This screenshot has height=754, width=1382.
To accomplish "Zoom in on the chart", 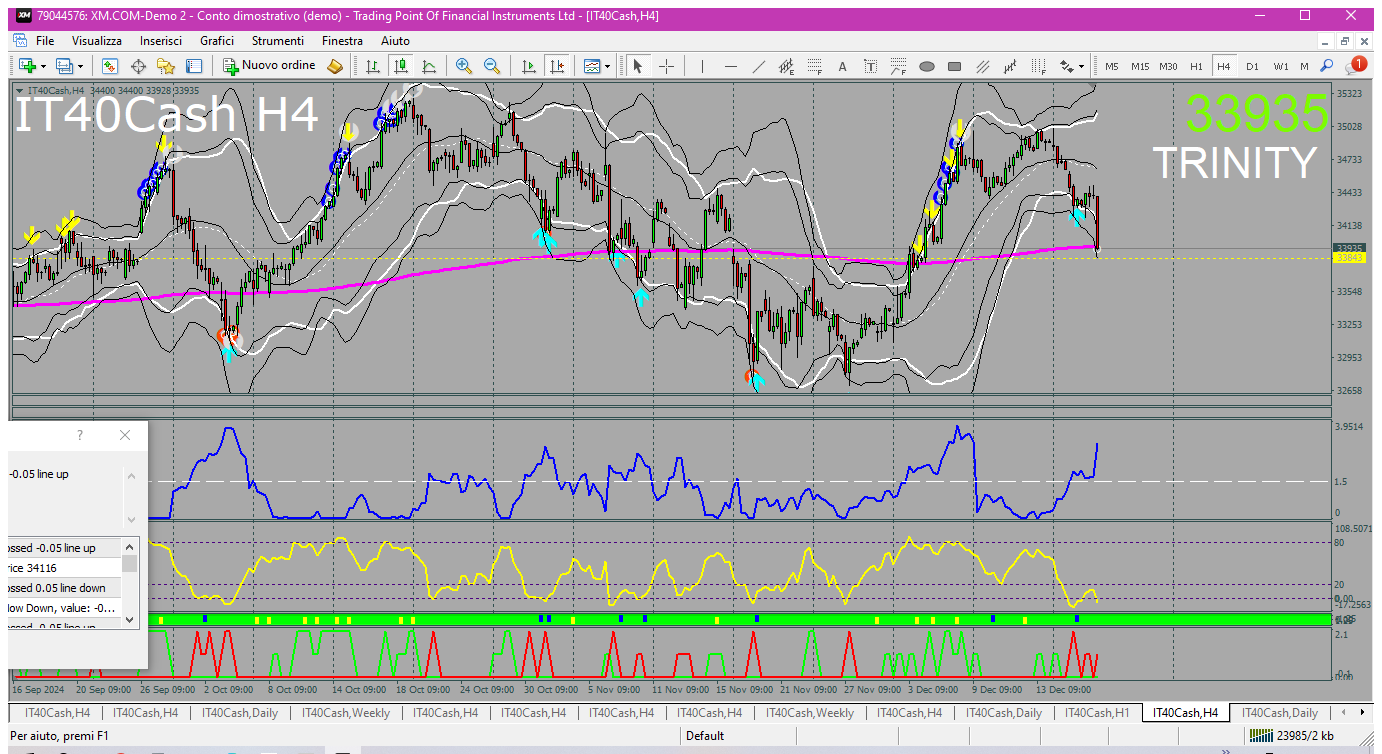I will [464, 66].
